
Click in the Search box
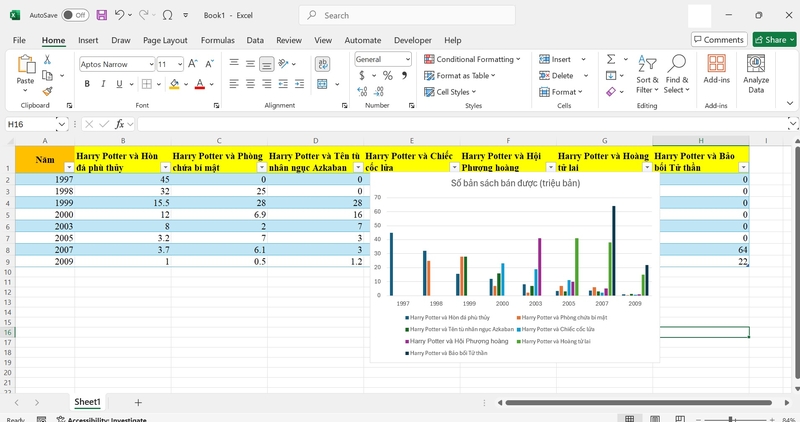(x=407, y=15)
